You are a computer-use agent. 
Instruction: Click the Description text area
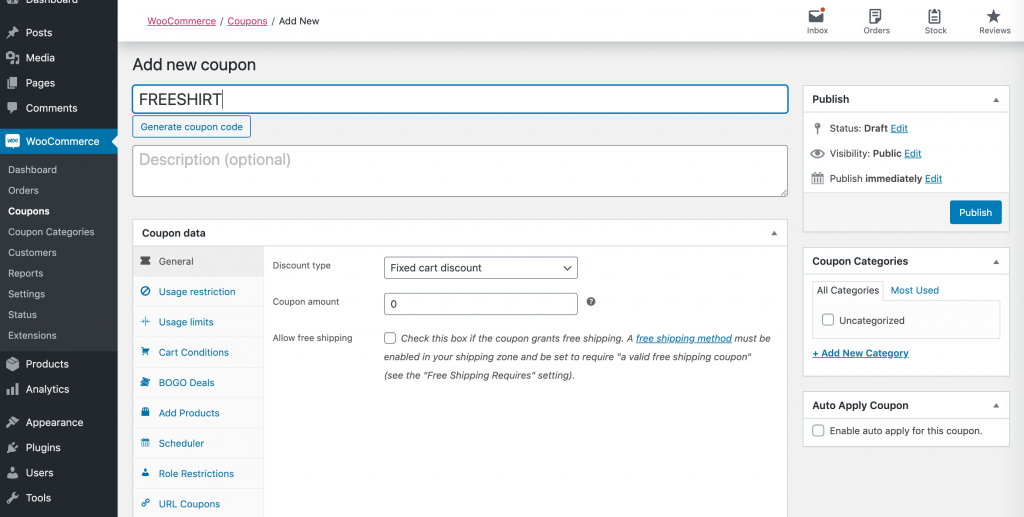tap(460, 171)
